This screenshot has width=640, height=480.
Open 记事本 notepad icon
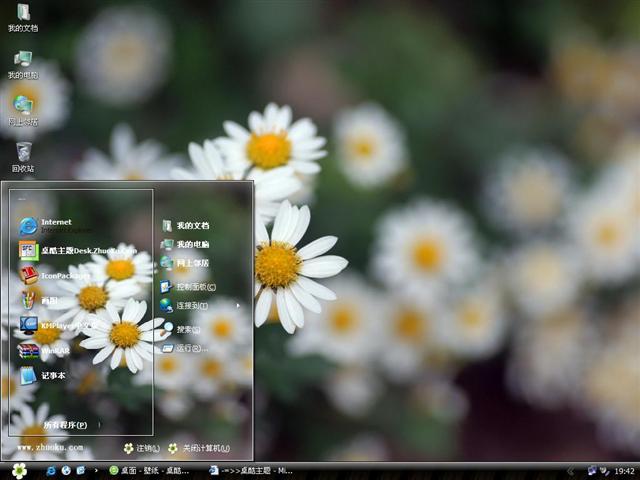pos(42,376)
